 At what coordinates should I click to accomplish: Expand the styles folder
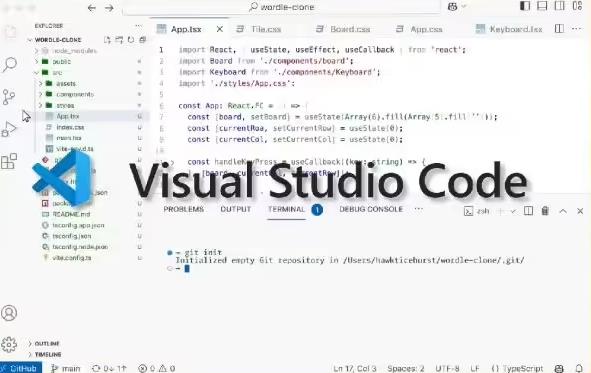tap(41, 105)
